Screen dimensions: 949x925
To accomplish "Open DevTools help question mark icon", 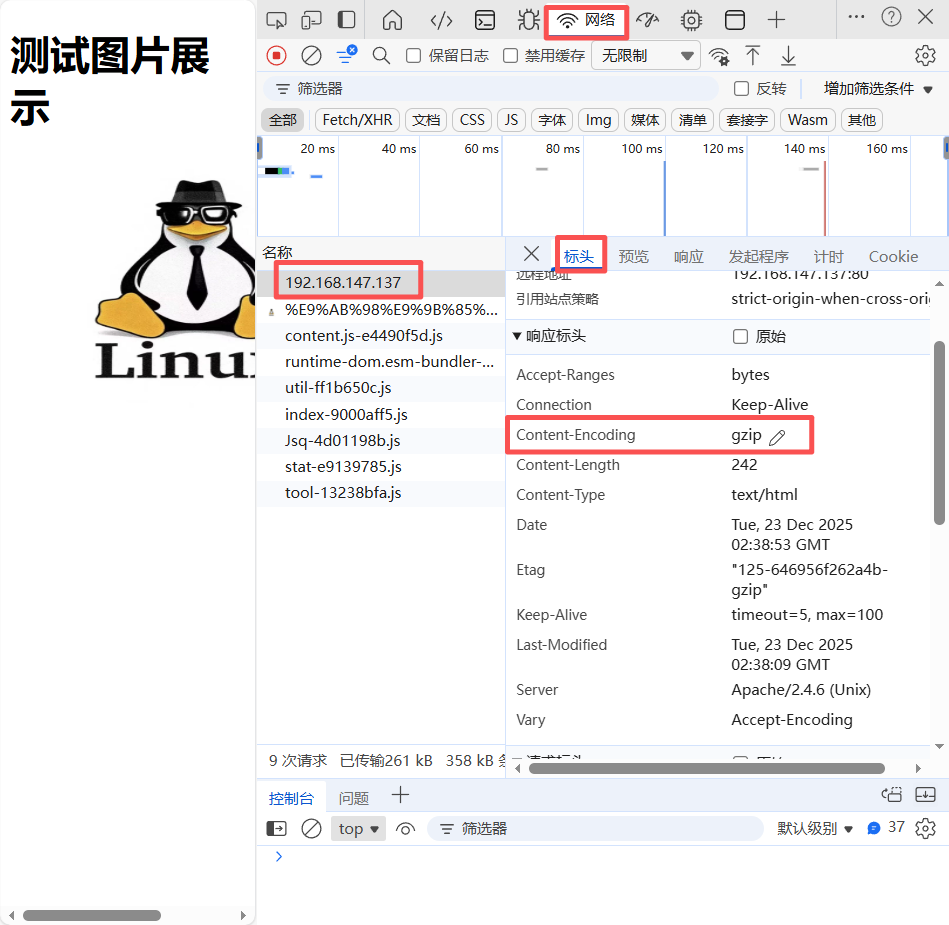I will point(891,17).
